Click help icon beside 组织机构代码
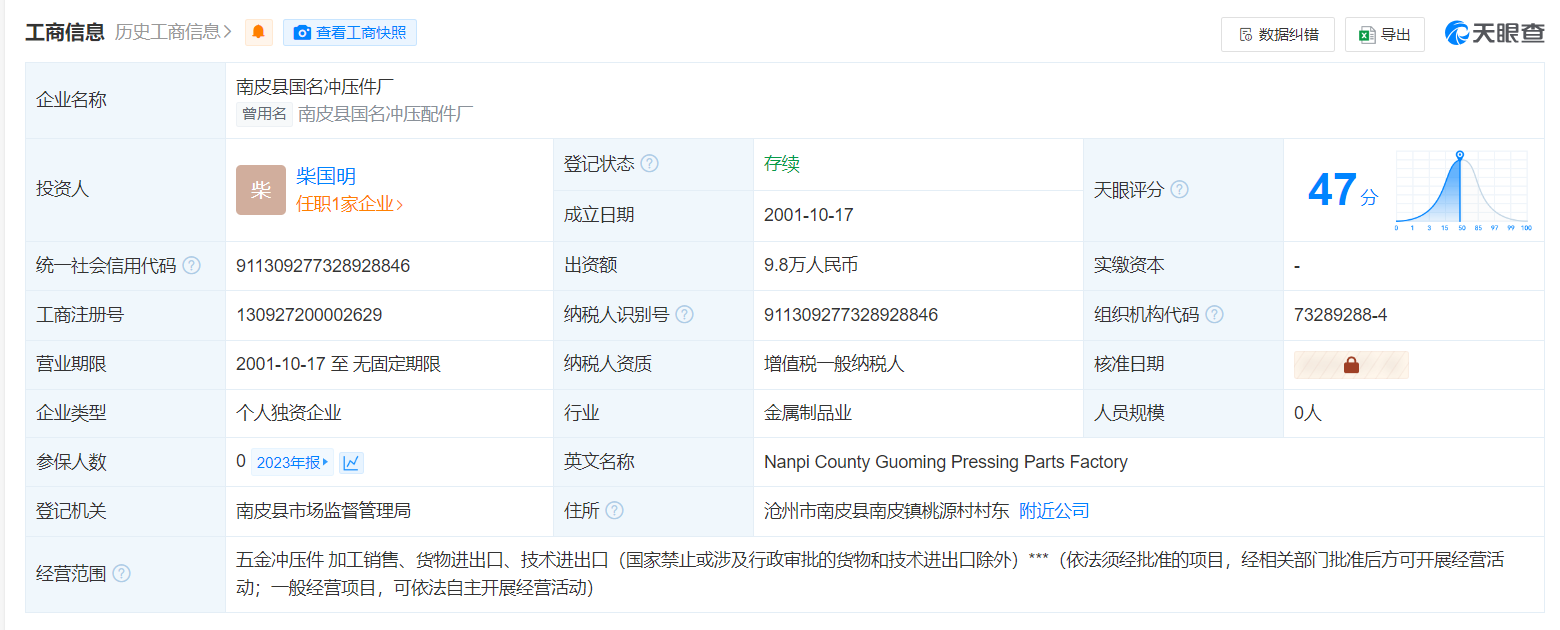The image size is (1560, 630). [x=1214, y=315]
